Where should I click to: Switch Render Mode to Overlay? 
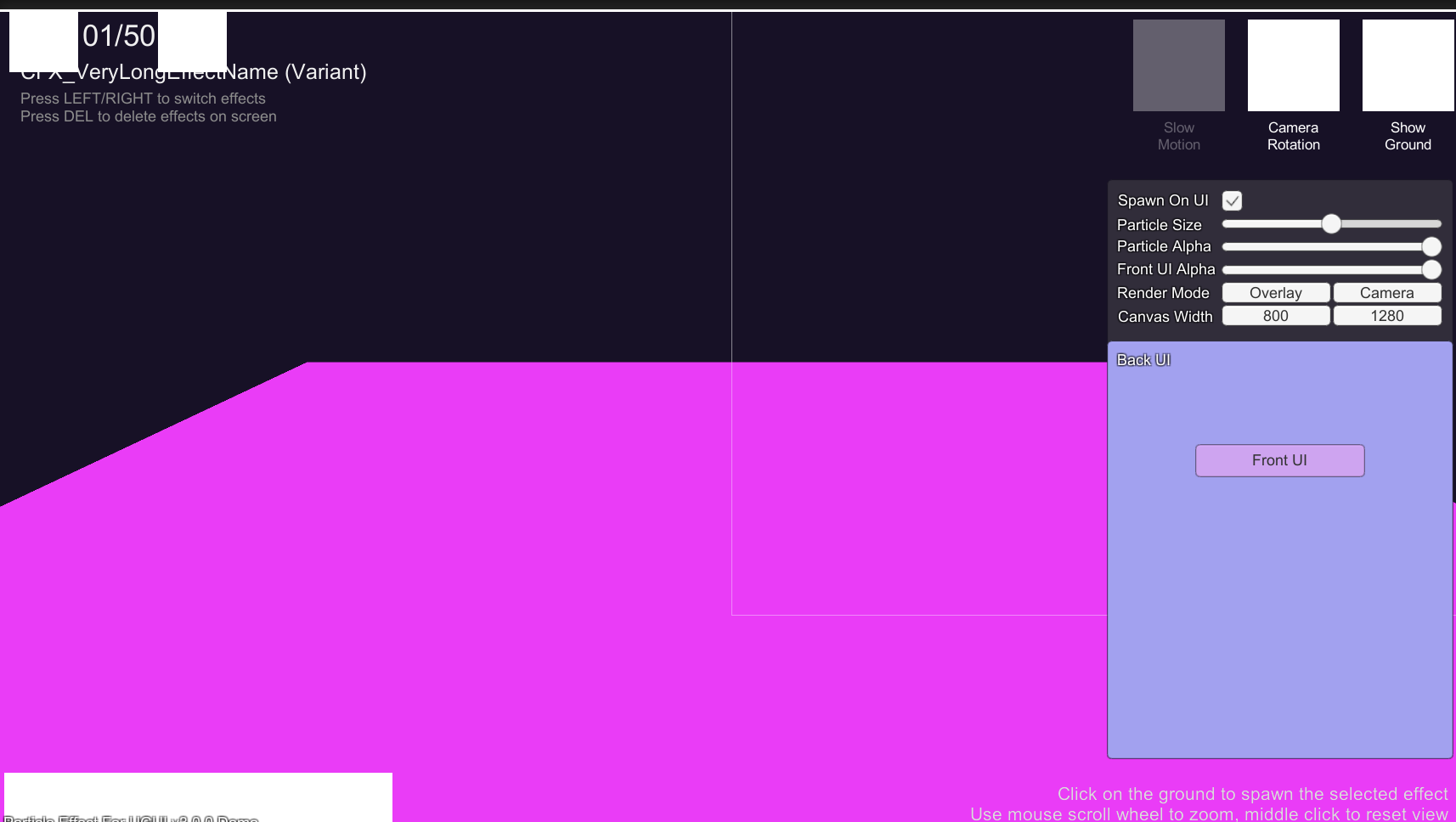click(1276, 292)
